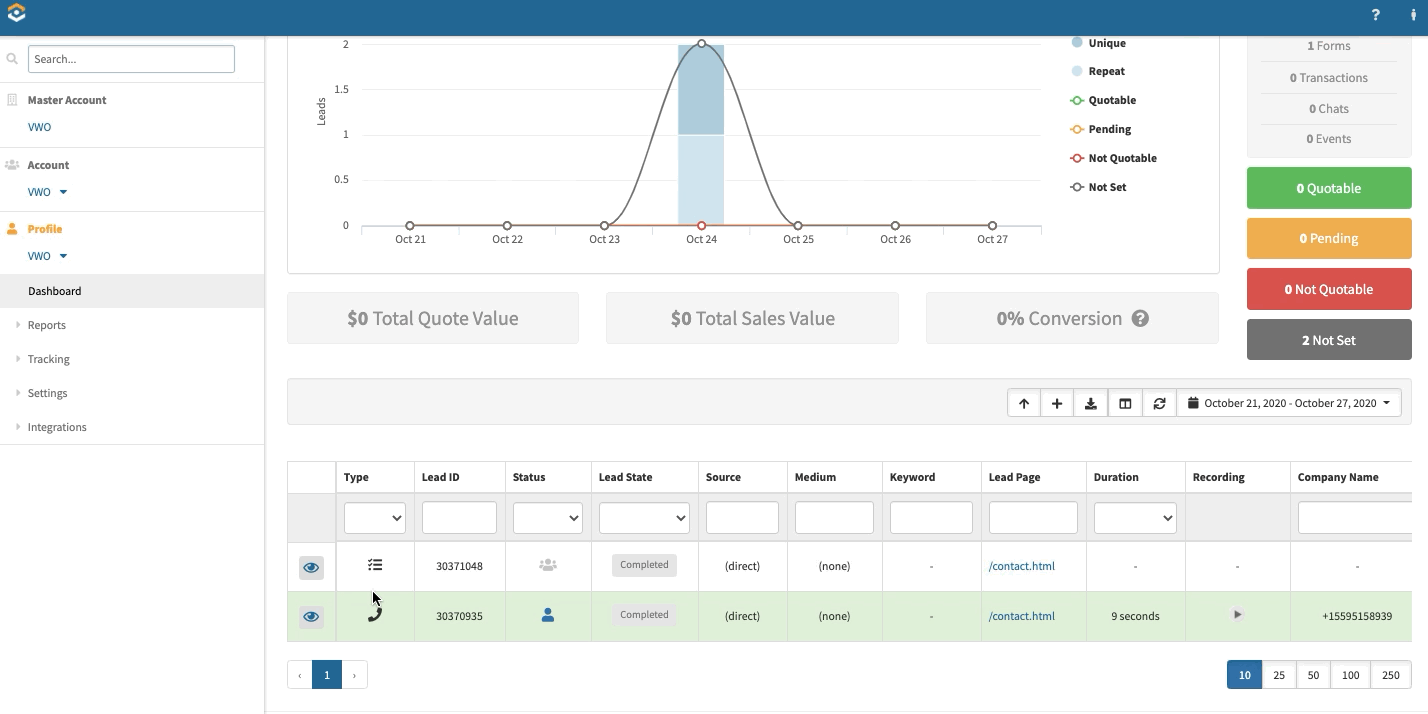Click the conversion help question icon
Image resolution: width=1428 pixels, height=714 pixels.
coord(1140,319)
